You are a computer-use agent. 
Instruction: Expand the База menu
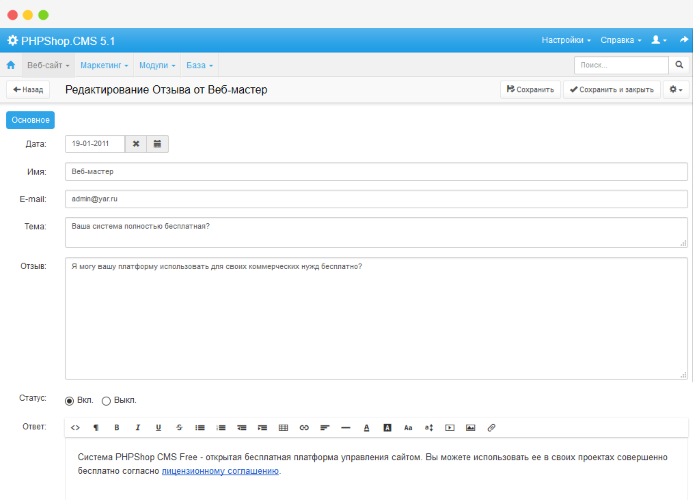coord(199,65)
